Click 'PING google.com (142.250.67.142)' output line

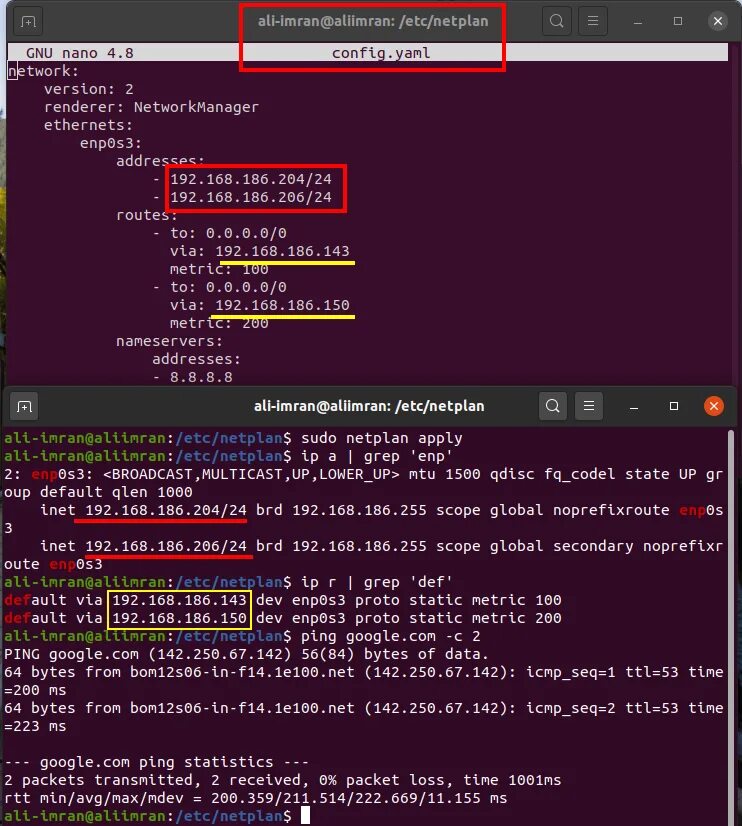pos(246,654)
